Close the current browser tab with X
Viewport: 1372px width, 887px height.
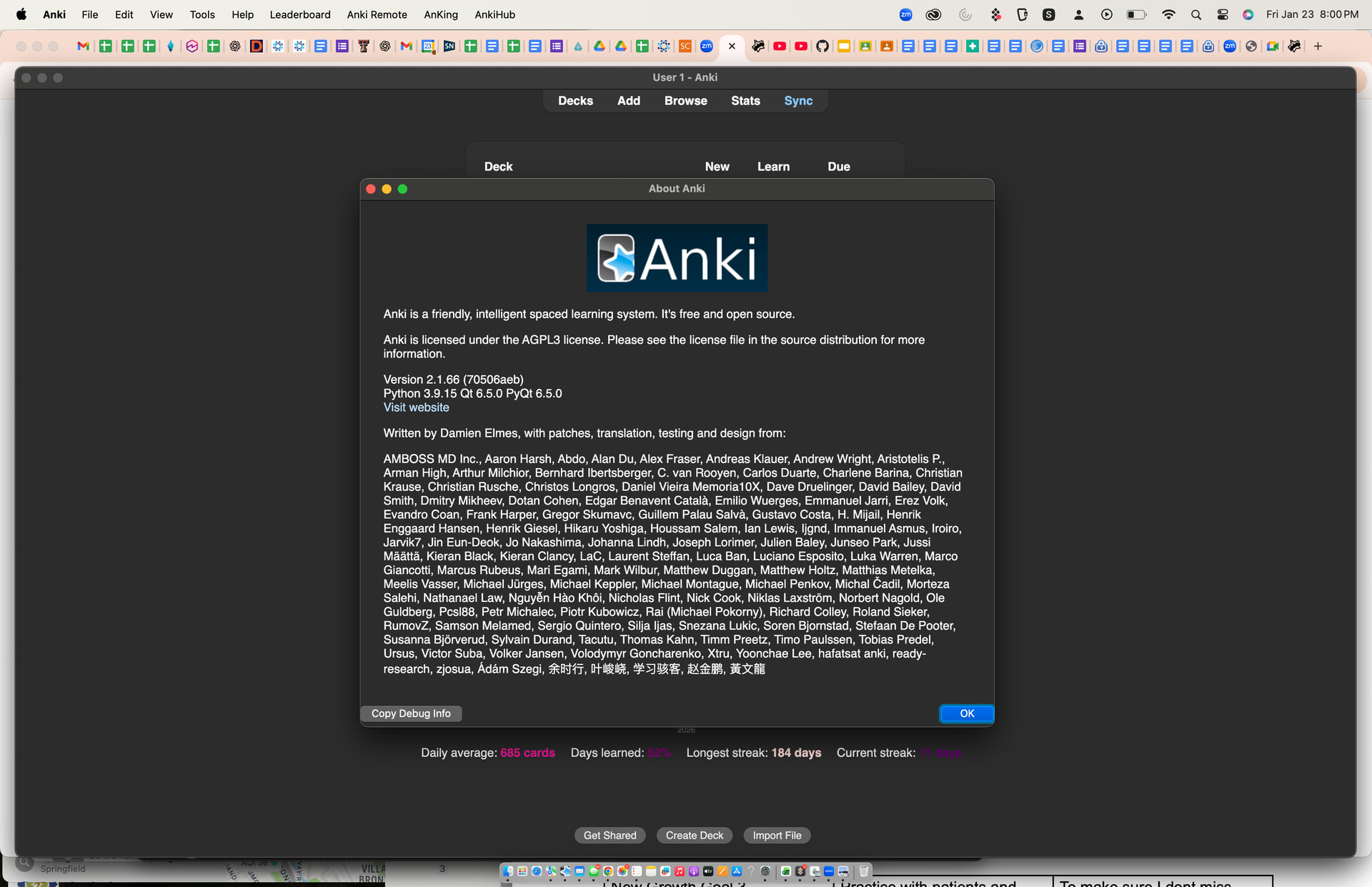point(732,46)
